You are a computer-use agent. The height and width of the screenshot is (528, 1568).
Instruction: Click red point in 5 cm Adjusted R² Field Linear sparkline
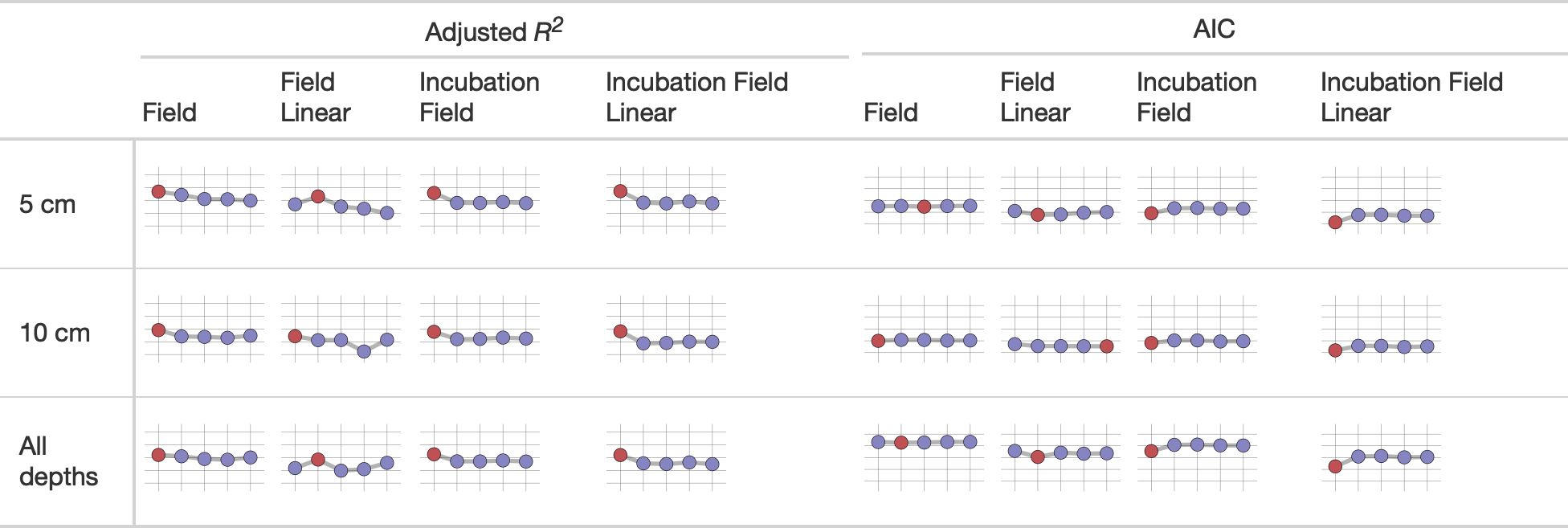coord(318,196)
